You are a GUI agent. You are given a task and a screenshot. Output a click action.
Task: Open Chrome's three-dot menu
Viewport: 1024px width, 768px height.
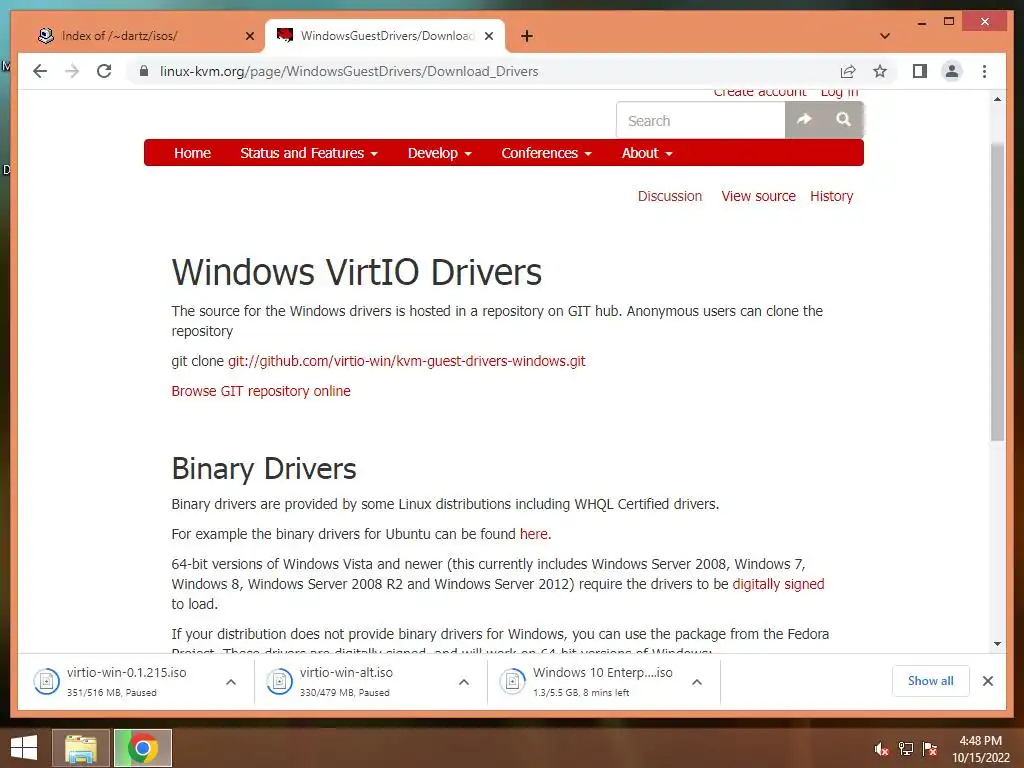[x=984, y=71]
